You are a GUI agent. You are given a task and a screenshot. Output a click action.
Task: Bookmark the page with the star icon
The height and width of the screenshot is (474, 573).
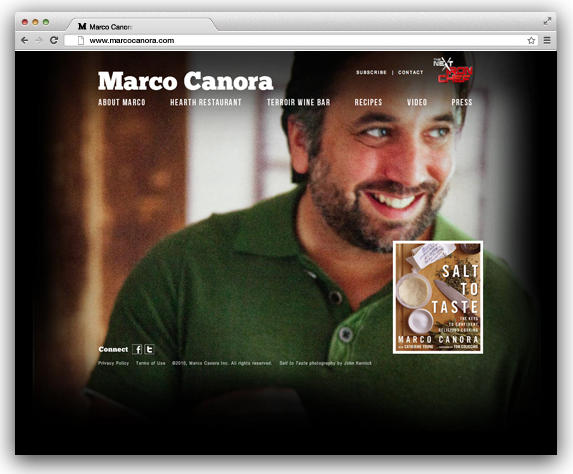tap(531, 41)
